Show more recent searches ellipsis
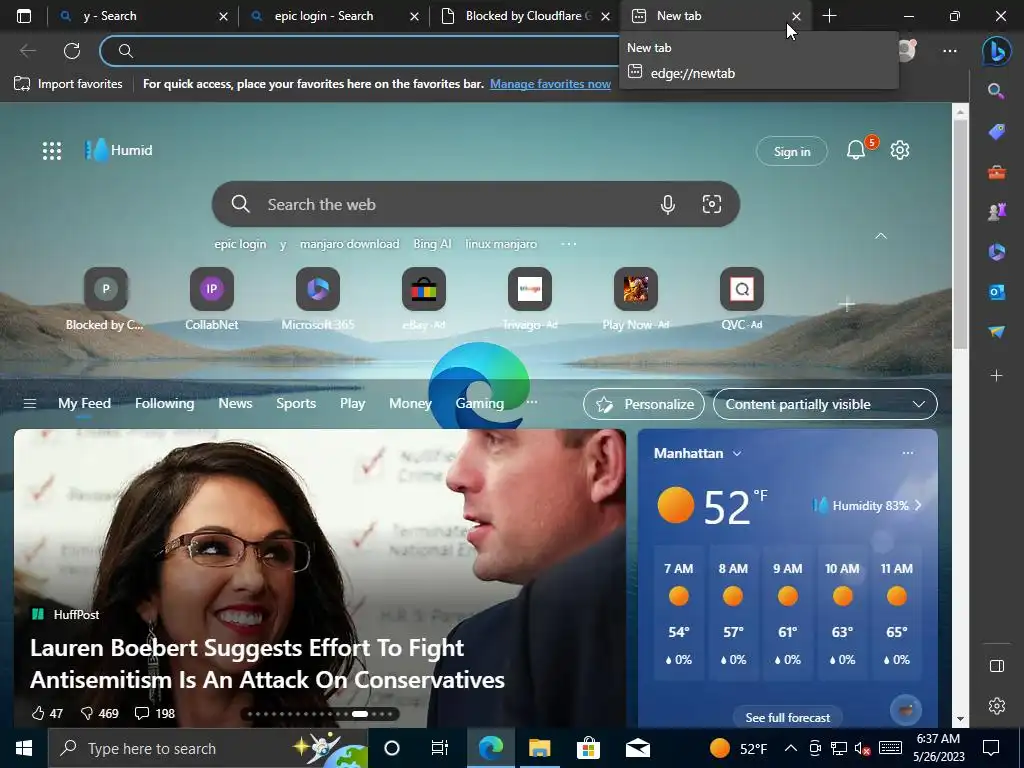The image size is (1024, 768). 568,244
